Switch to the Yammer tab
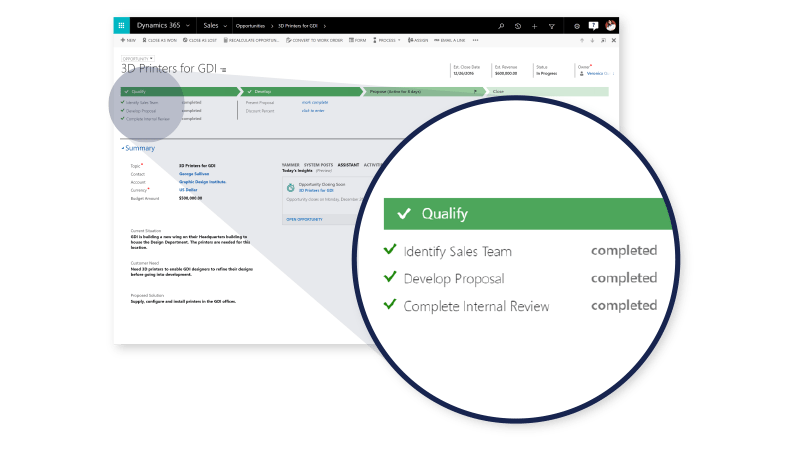The height and width of the screenshot is (450, 800). click(x=291, y=165)
